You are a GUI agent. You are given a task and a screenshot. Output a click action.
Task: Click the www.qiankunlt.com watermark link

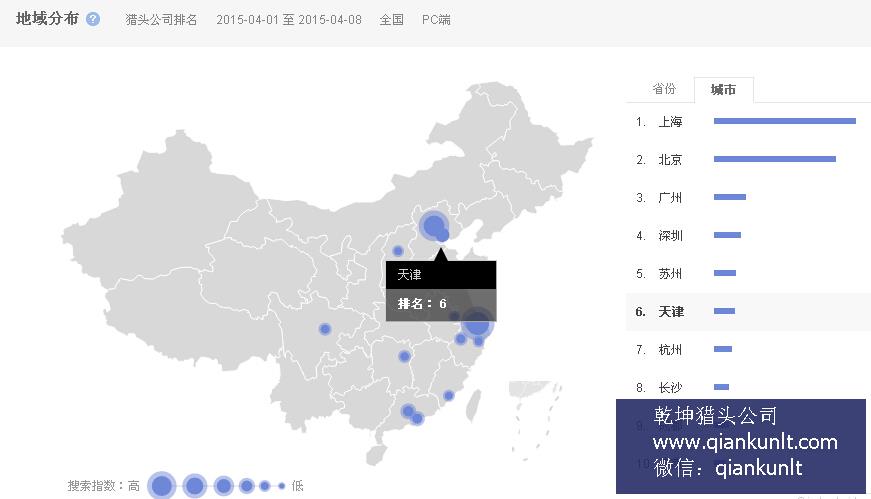(745, 442)
